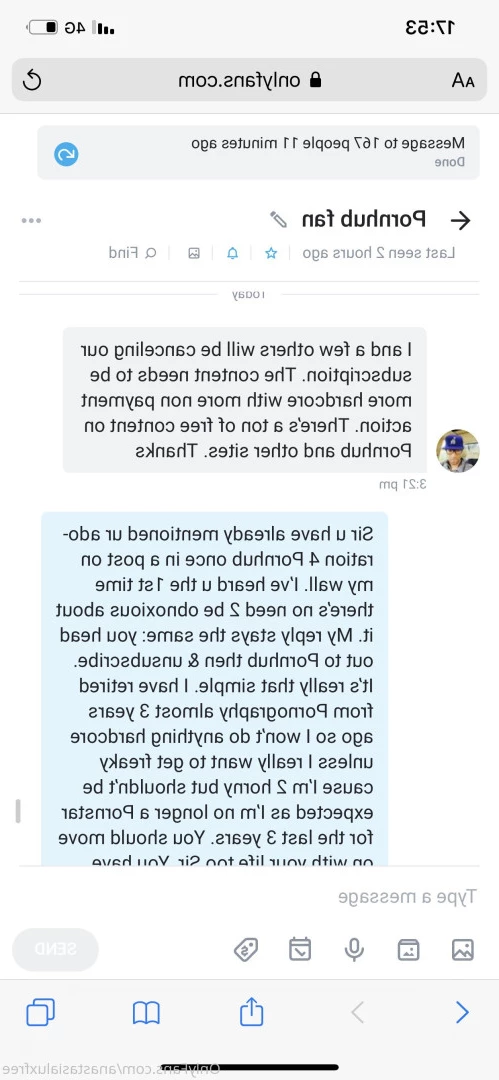
Task: Open the three-dots chat options menu
Action: (x=31, y=220)
